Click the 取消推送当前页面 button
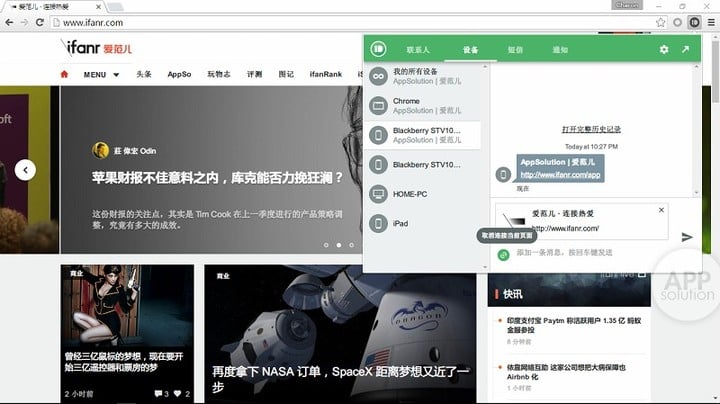The width and height of the screenshot is (720, 404). pyautogui.click(x=506, y=236)
